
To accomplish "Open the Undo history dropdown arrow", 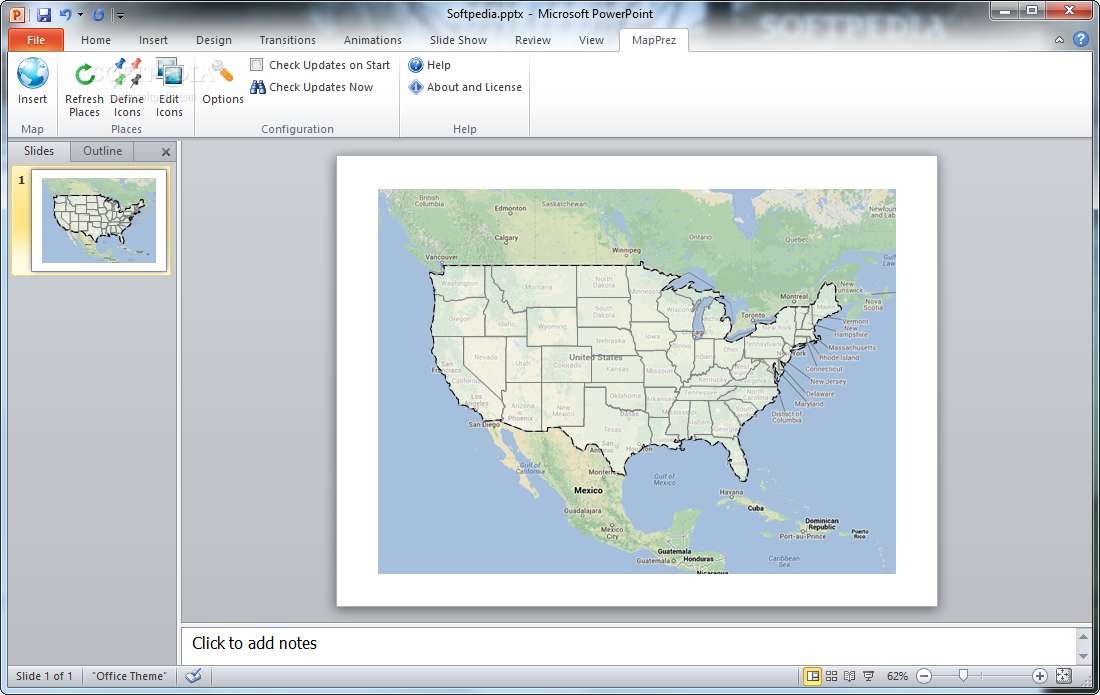I will click(80, 15).
